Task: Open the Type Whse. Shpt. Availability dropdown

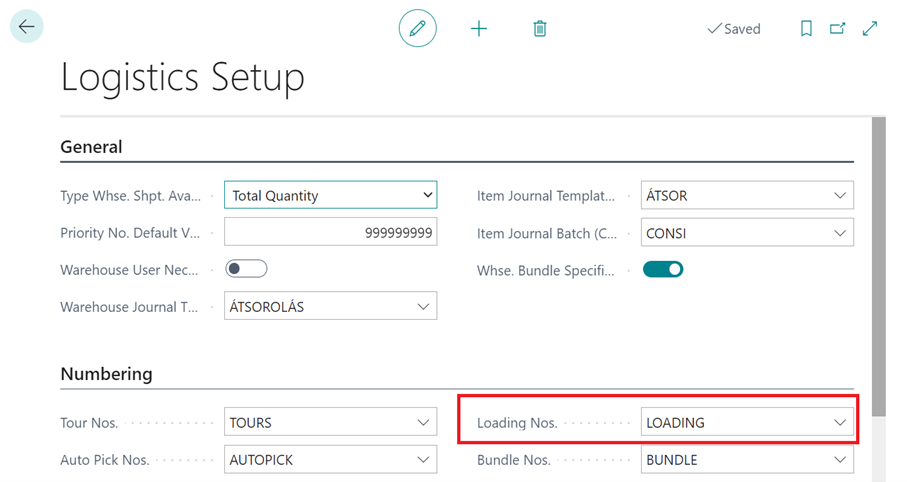Action: pos(427,196)
